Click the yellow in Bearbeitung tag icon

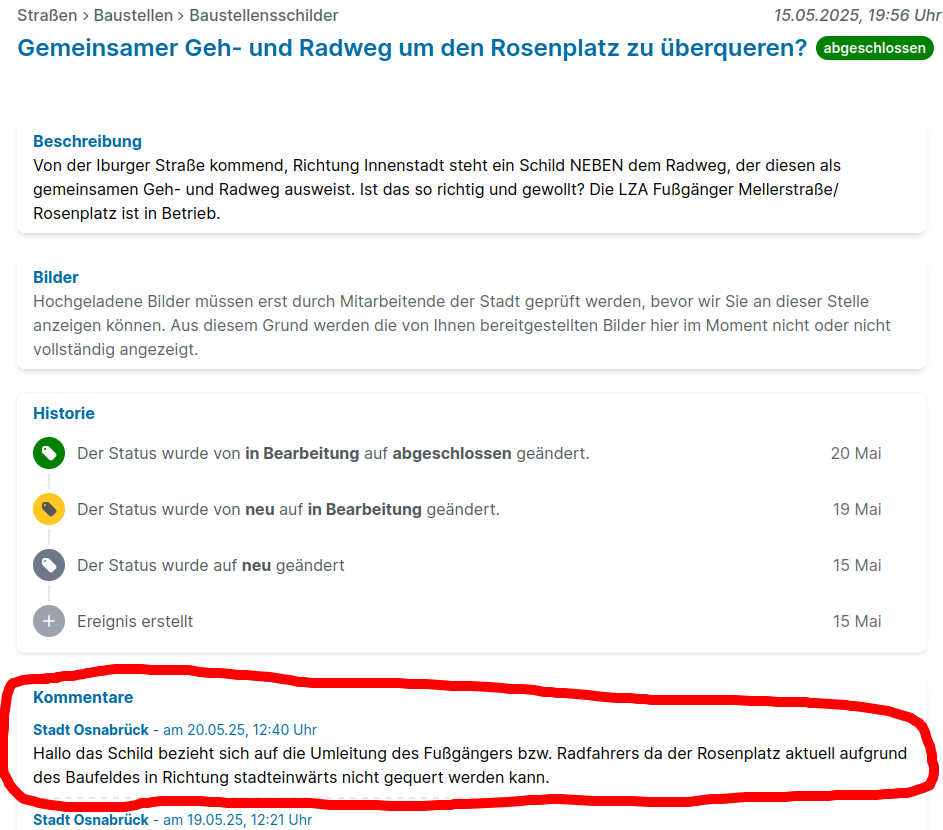pyautogui.click(x=49, y=509)
